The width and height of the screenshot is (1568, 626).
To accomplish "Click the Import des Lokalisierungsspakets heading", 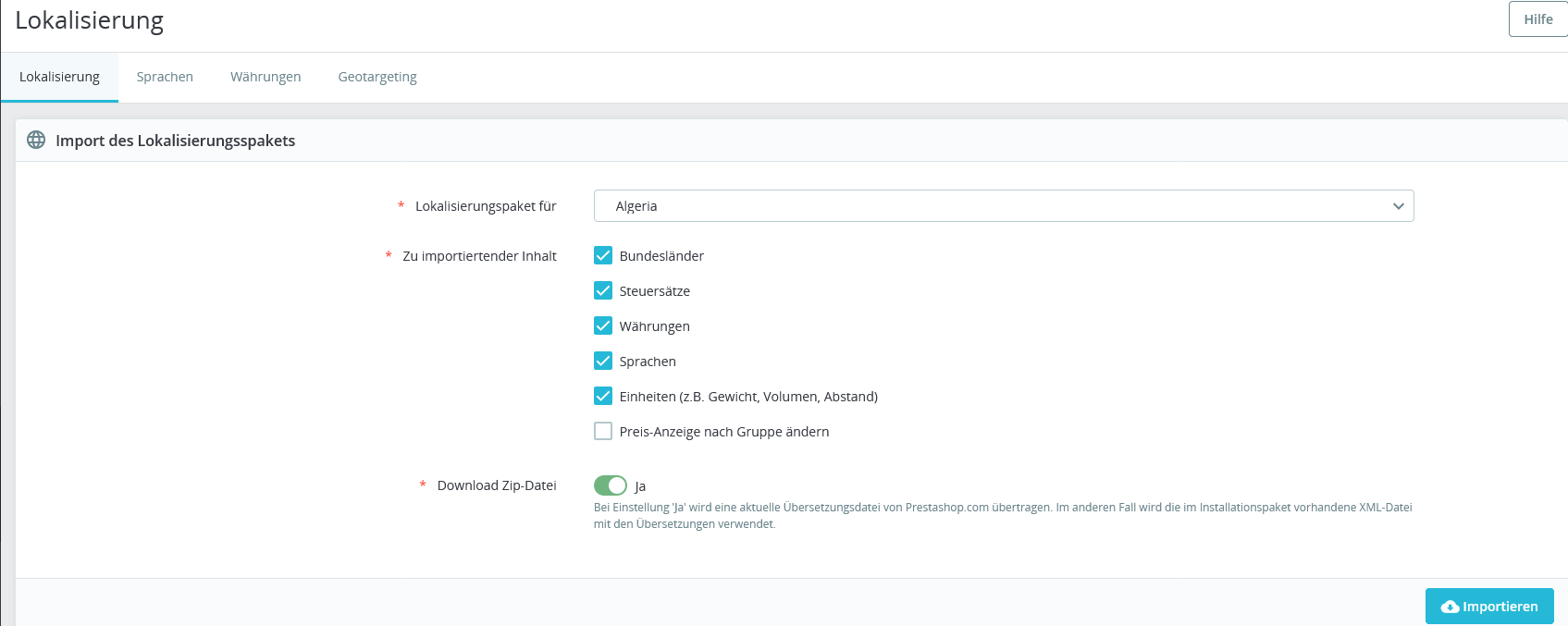I will click(176, 141).
